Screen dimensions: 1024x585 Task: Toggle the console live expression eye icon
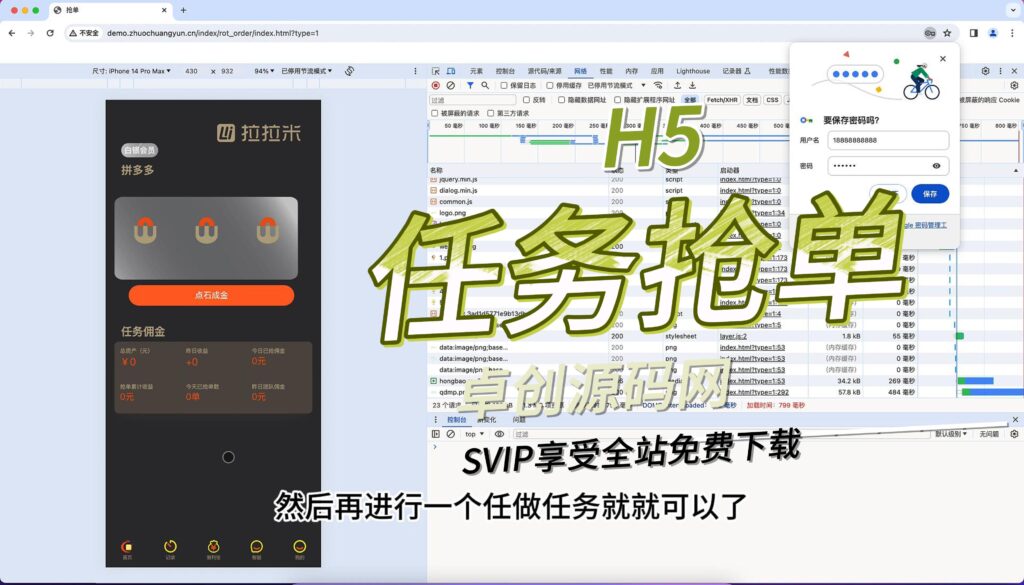500,434
